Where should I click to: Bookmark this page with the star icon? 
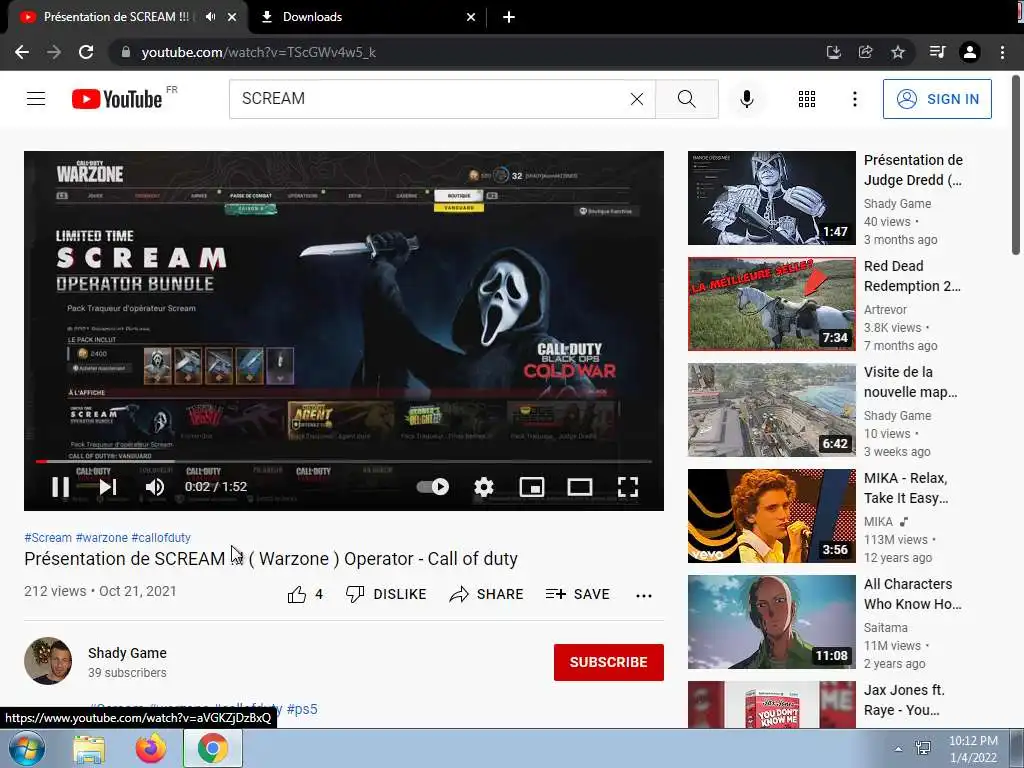coord(898,52)
